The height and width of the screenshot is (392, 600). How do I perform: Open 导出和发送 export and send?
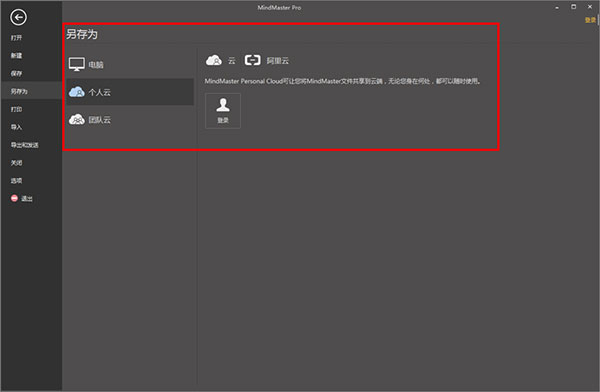click(24, 145)
